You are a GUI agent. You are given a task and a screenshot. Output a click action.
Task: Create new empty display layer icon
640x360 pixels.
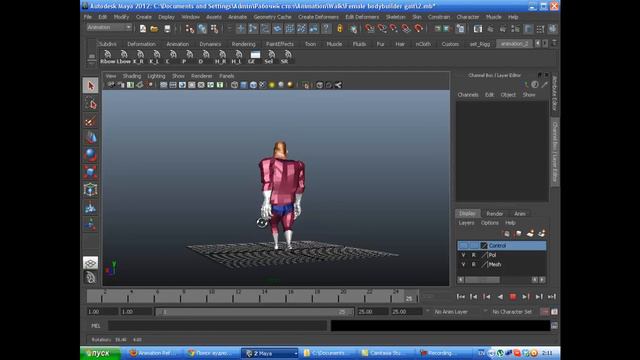530,233
